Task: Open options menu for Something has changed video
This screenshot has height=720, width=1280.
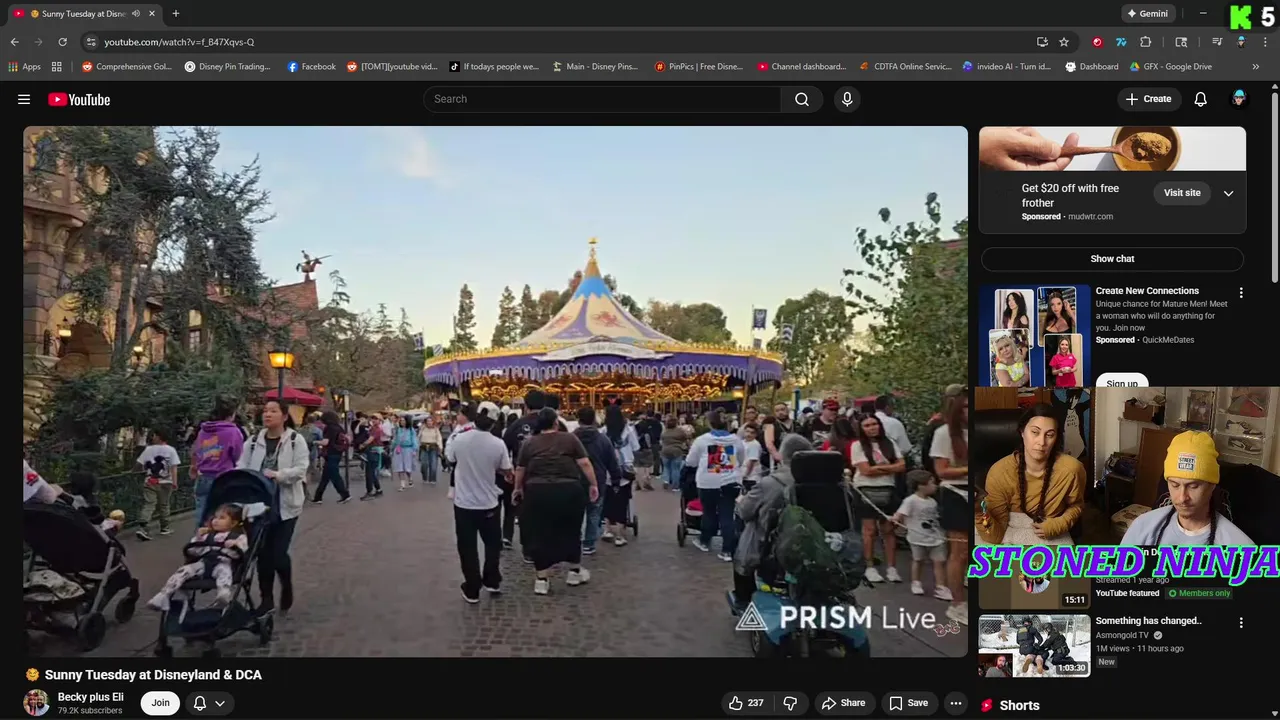Action: [1241, 623]
